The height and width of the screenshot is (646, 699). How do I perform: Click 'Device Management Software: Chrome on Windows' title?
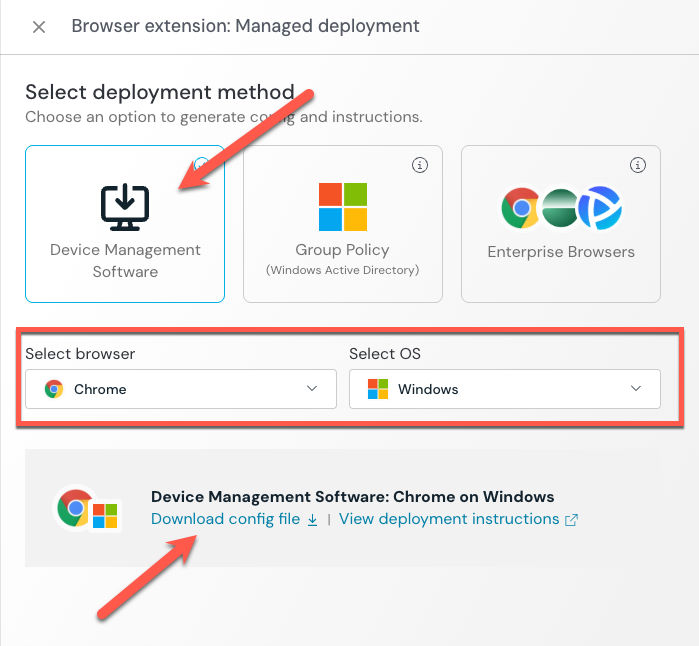click(x=353, y=497)
